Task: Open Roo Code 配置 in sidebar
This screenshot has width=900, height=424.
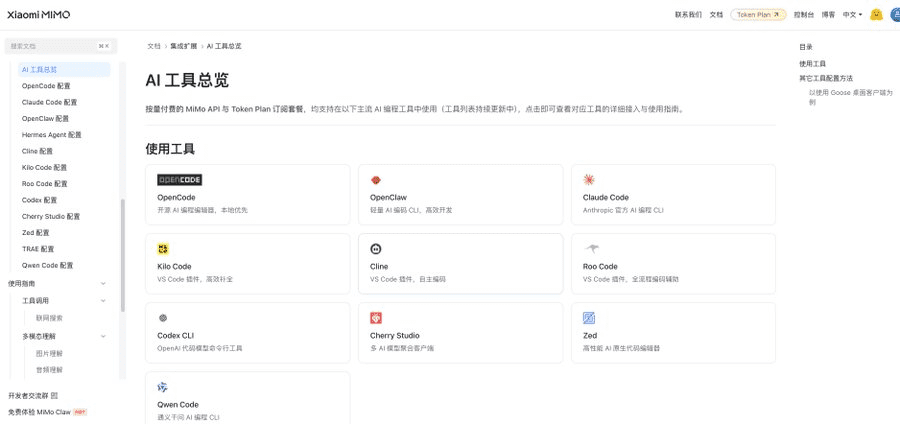Action: point(45,184)
